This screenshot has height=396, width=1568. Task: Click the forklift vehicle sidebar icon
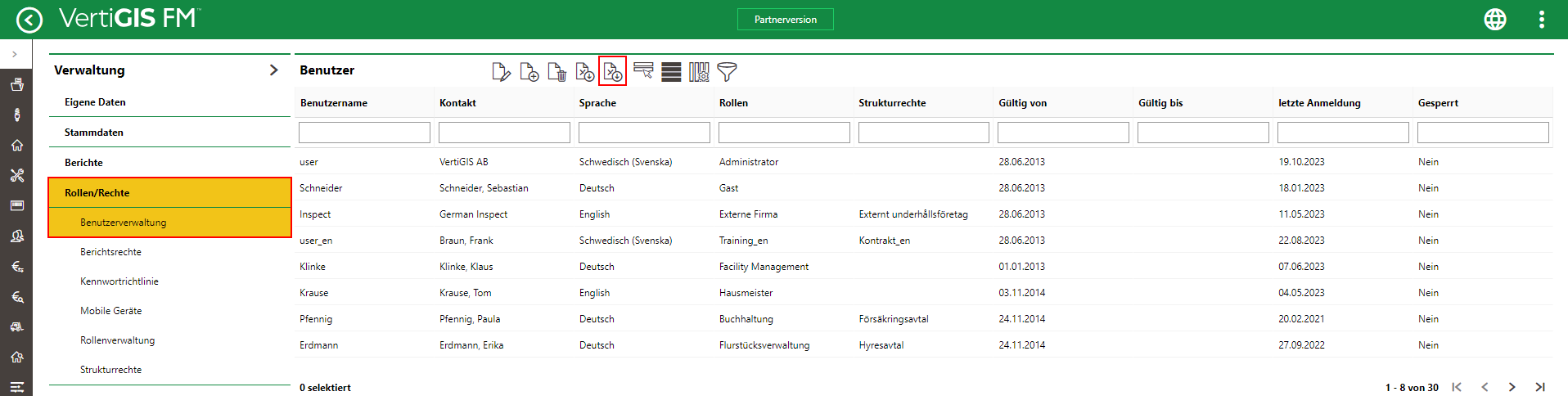(x=16, y=326)
